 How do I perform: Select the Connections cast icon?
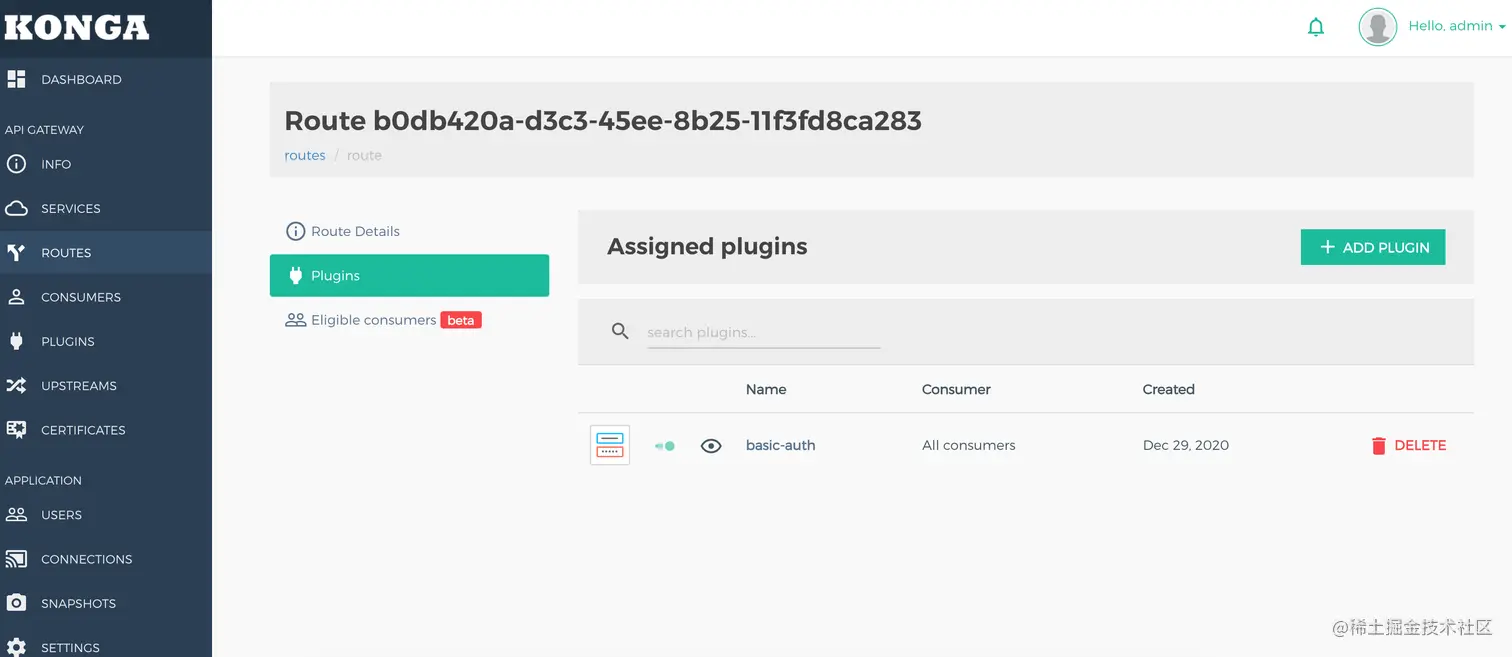click(16, 559)
